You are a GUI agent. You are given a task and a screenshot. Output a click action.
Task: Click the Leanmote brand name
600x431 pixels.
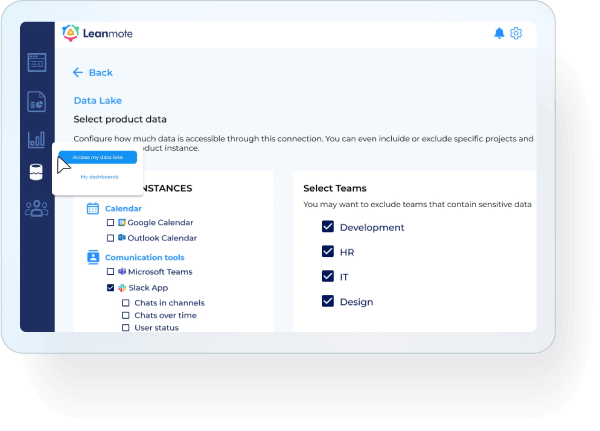pyautogui.click(x=108, y=34)
